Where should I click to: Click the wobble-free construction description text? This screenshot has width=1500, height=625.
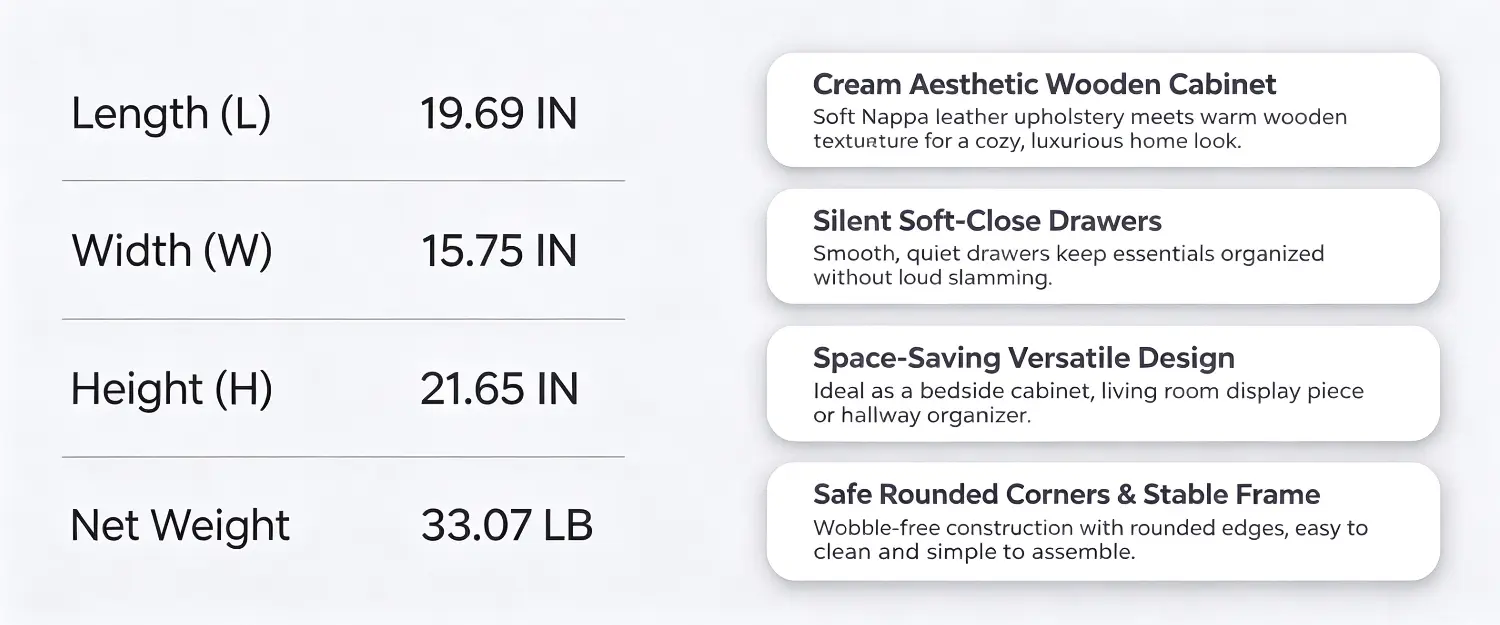(x=1090, y=540)
